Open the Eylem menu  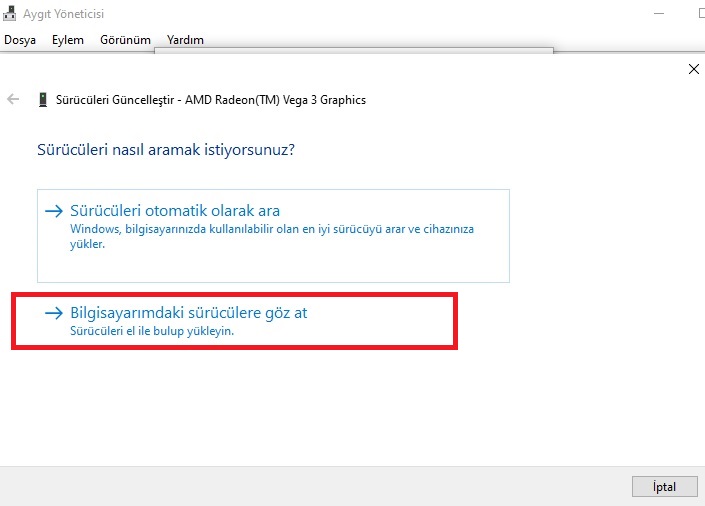click(67, 40)
